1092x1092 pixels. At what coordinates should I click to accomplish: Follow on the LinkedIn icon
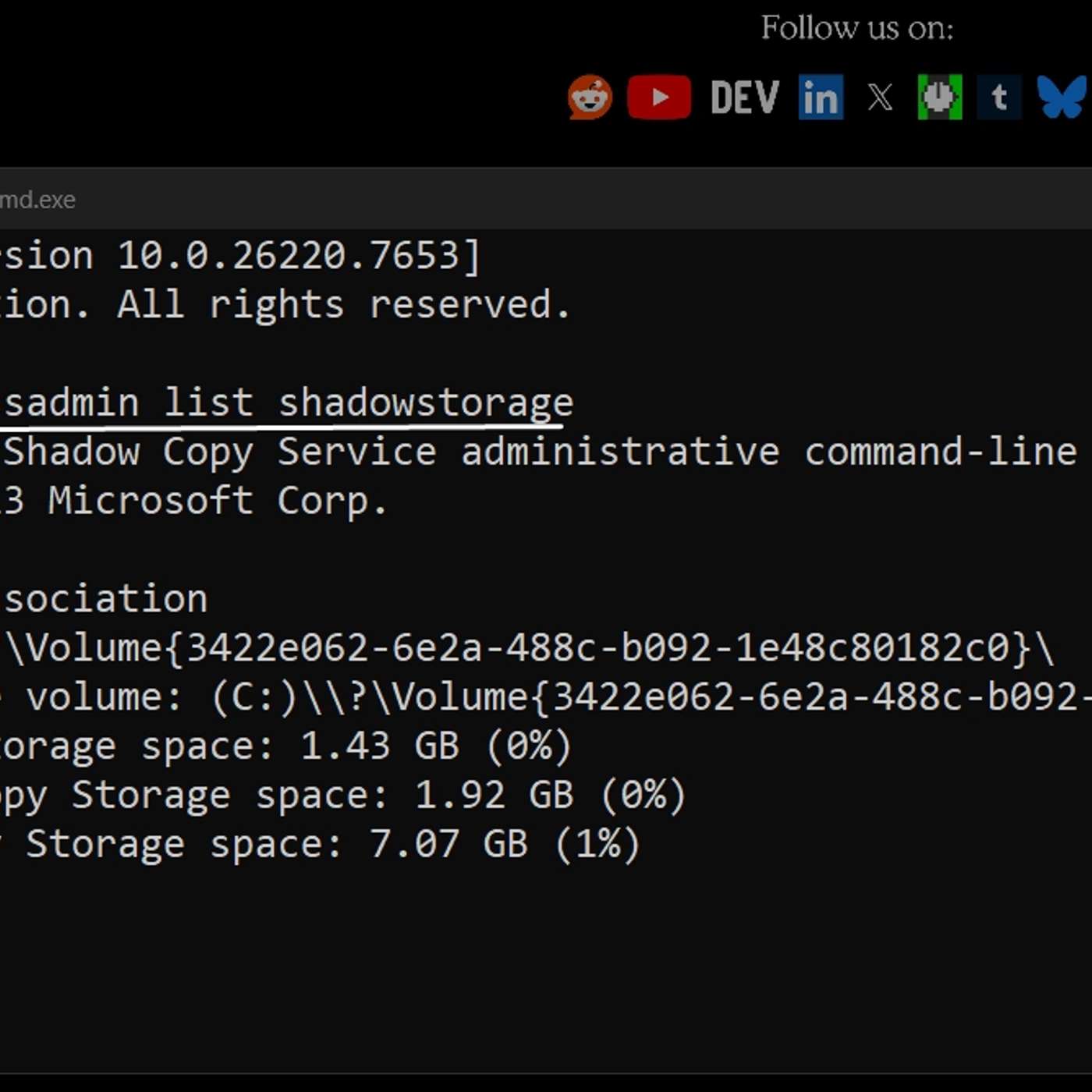(821, 97)
